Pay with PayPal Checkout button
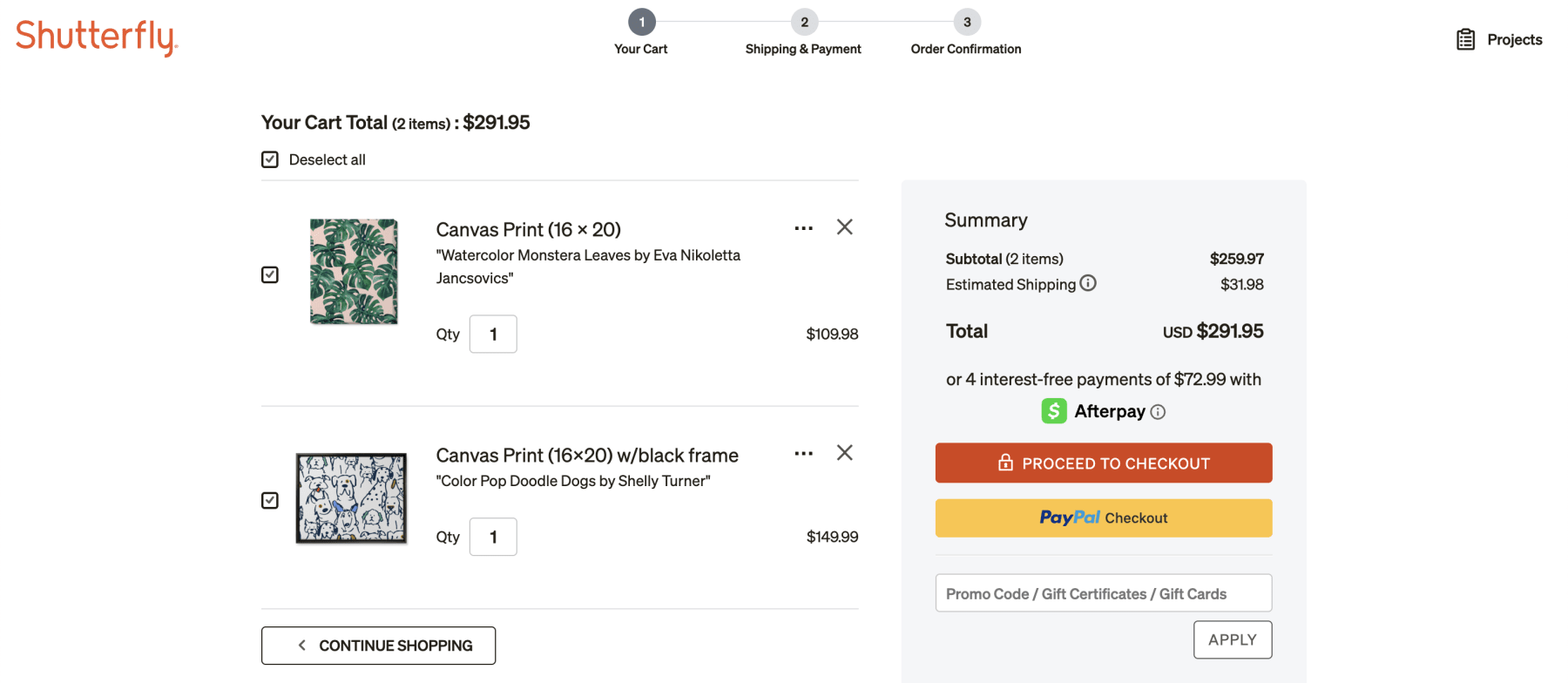Viewport: 1568px width, 683px height. click(x=1103, y=518)
